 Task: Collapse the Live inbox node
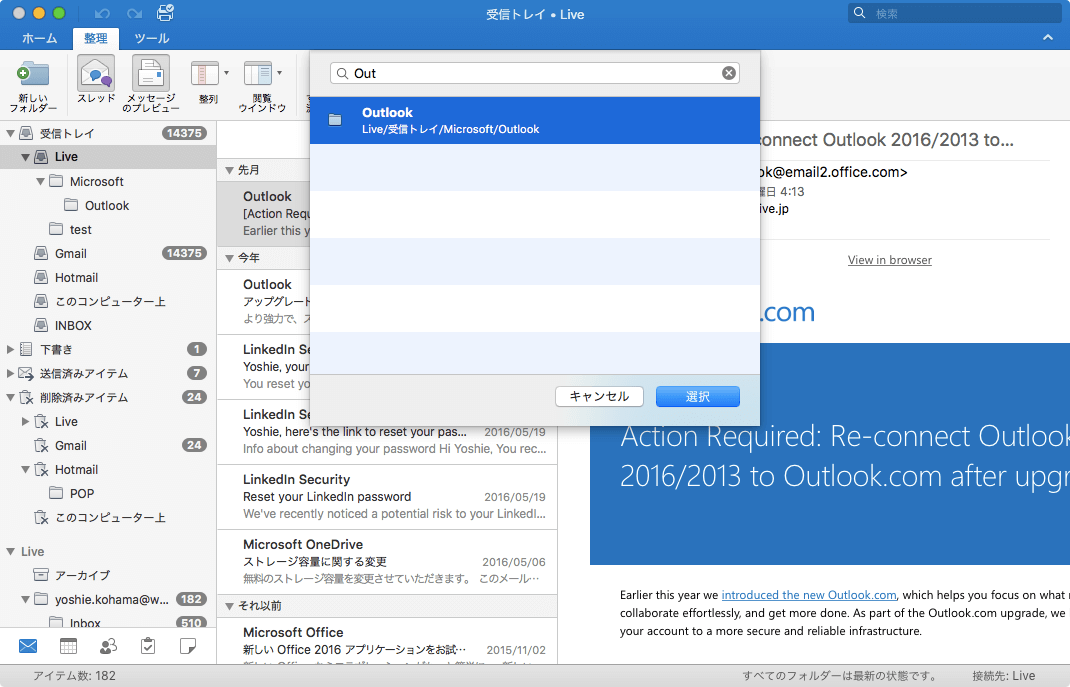25,157
